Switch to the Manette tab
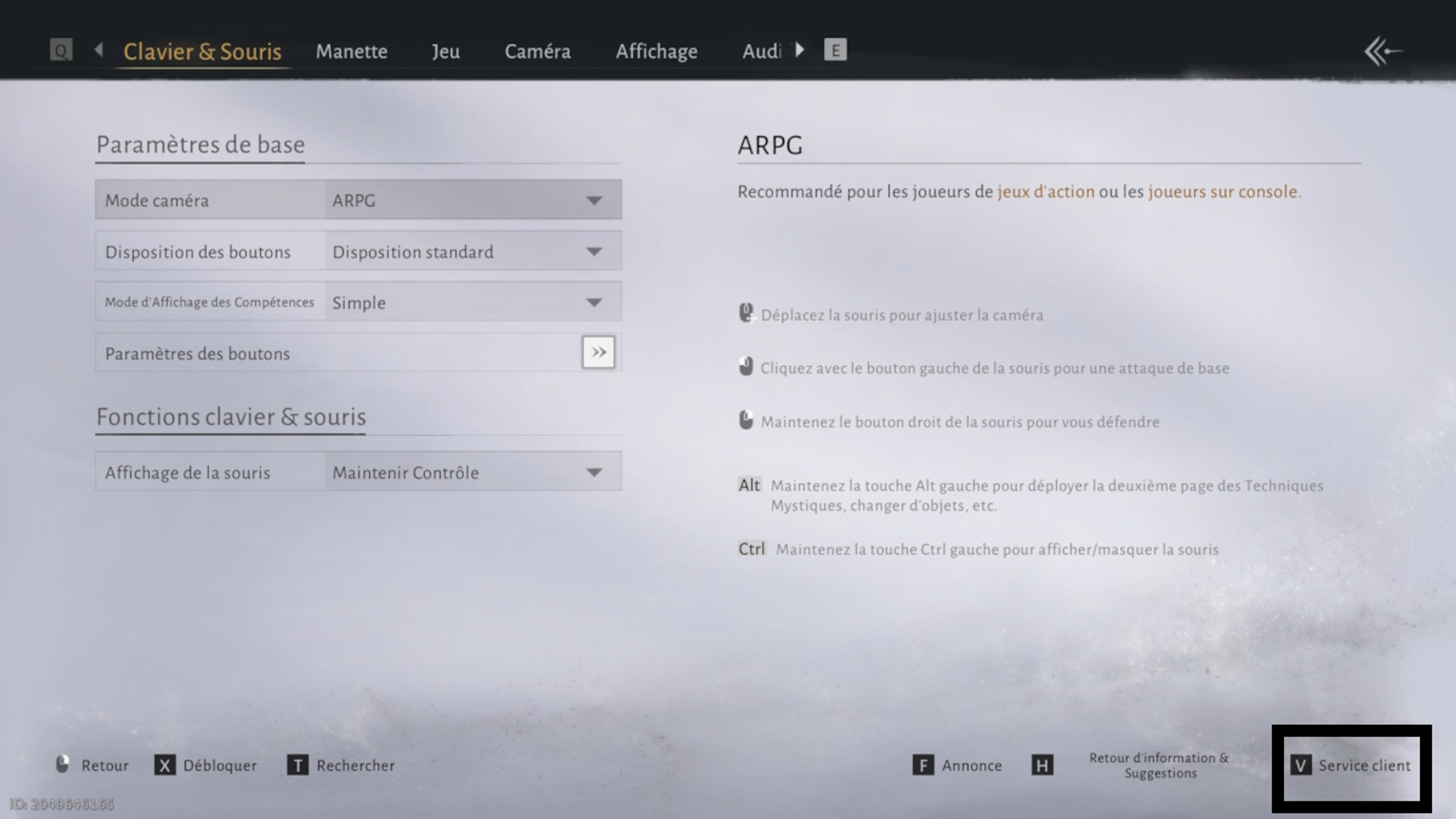The height and width of the screenshot is (819, 1456). tap(351, 52)
